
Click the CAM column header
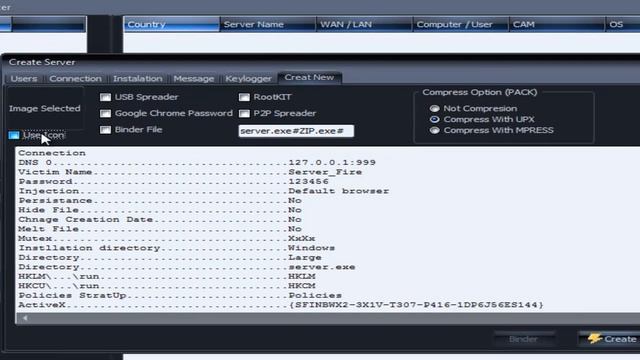[556, 24]
